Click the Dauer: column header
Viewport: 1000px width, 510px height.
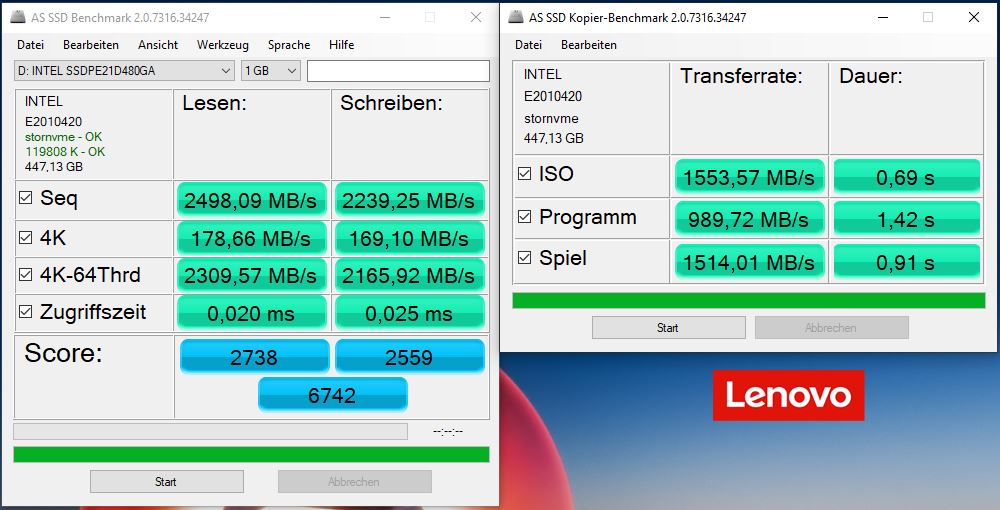(x=871, y=76)
